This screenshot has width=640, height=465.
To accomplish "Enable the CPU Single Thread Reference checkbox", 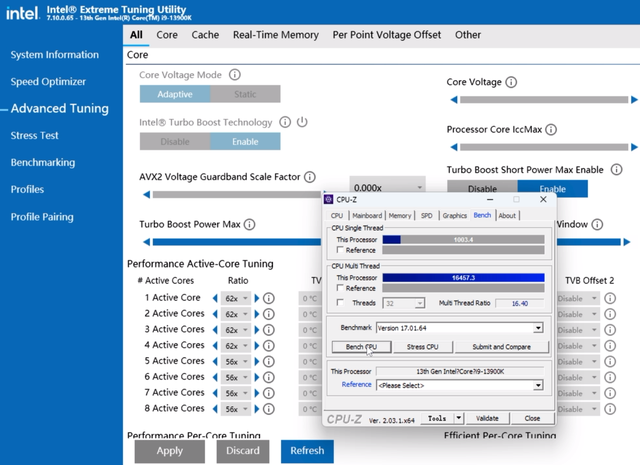I will coord(342,250).
